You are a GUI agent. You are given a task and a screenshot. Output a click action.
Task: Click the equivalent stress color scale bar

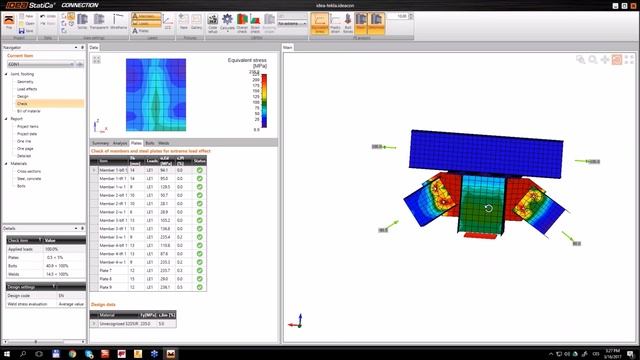tap(264, 100)
